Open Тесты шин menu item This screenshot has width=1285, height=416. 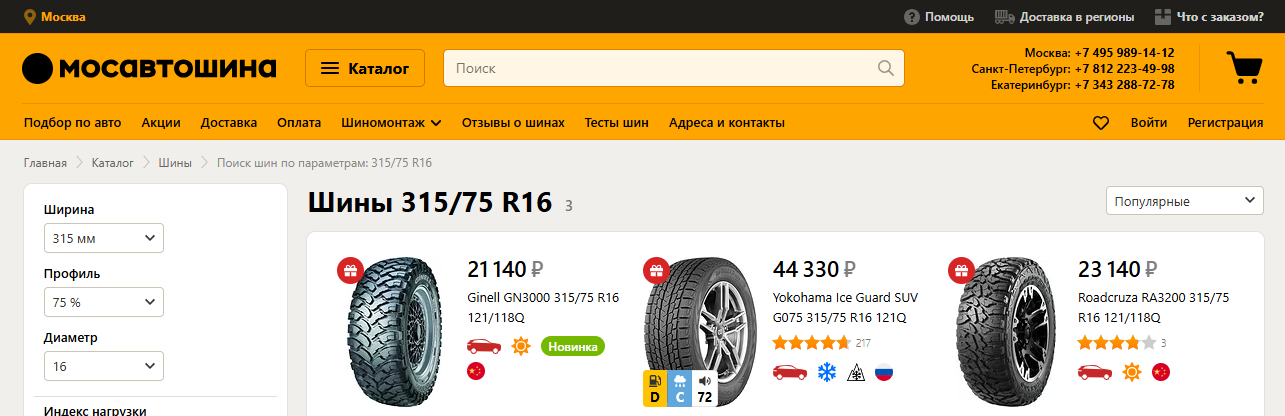(617, 123)
